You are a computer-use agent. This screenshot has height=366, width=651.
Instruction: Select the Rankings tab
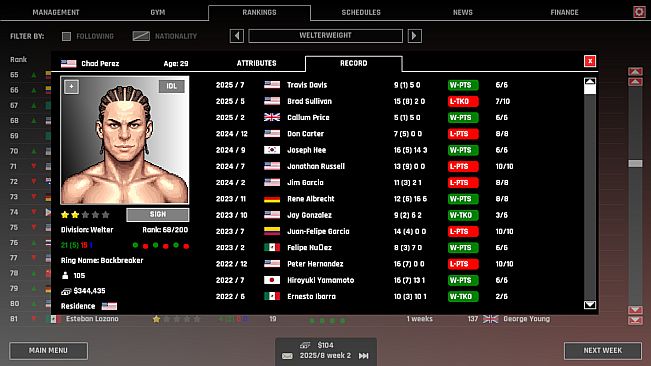pyautogui.click(x=259, y=12)
